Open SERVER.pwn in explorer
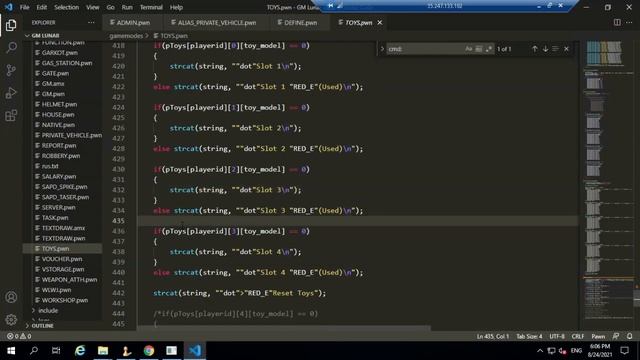Viewport: 640px width, 360px height. (58, 207)
